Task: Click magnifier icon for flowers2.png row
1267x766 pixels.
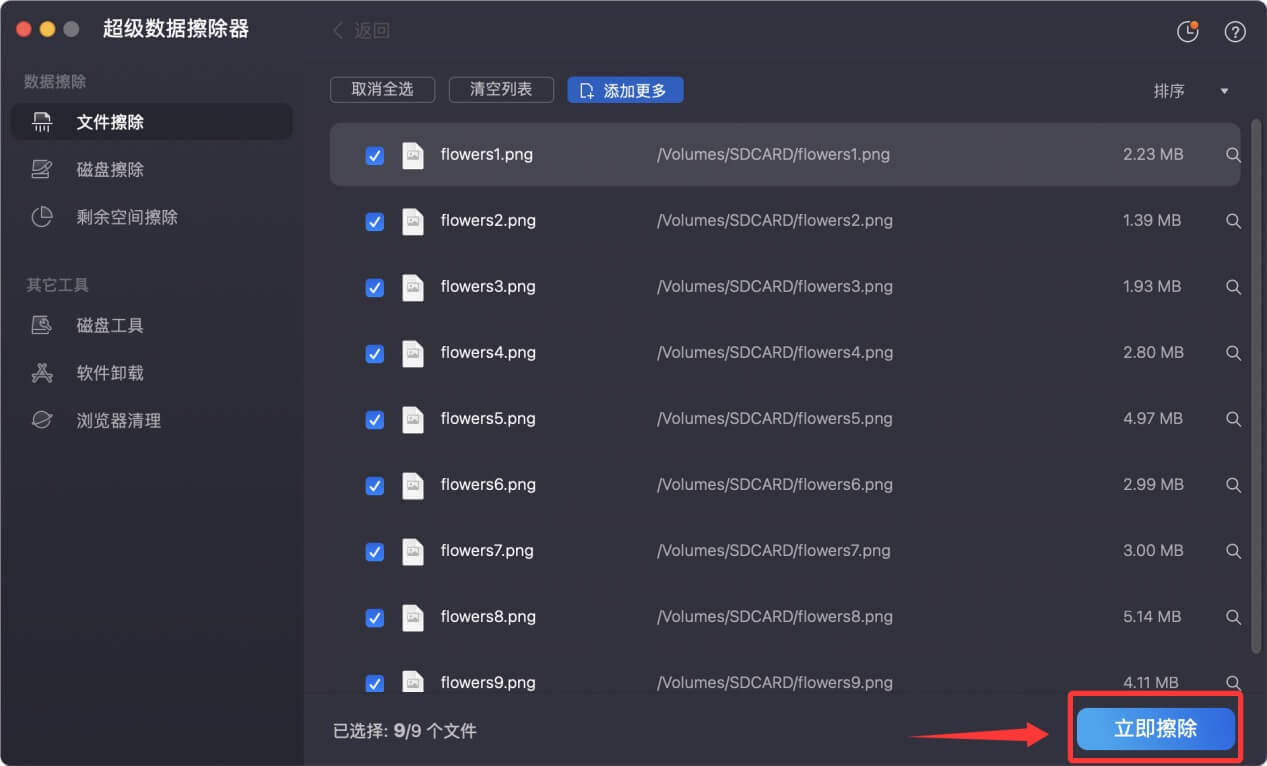Action: tap(1233, 221)
